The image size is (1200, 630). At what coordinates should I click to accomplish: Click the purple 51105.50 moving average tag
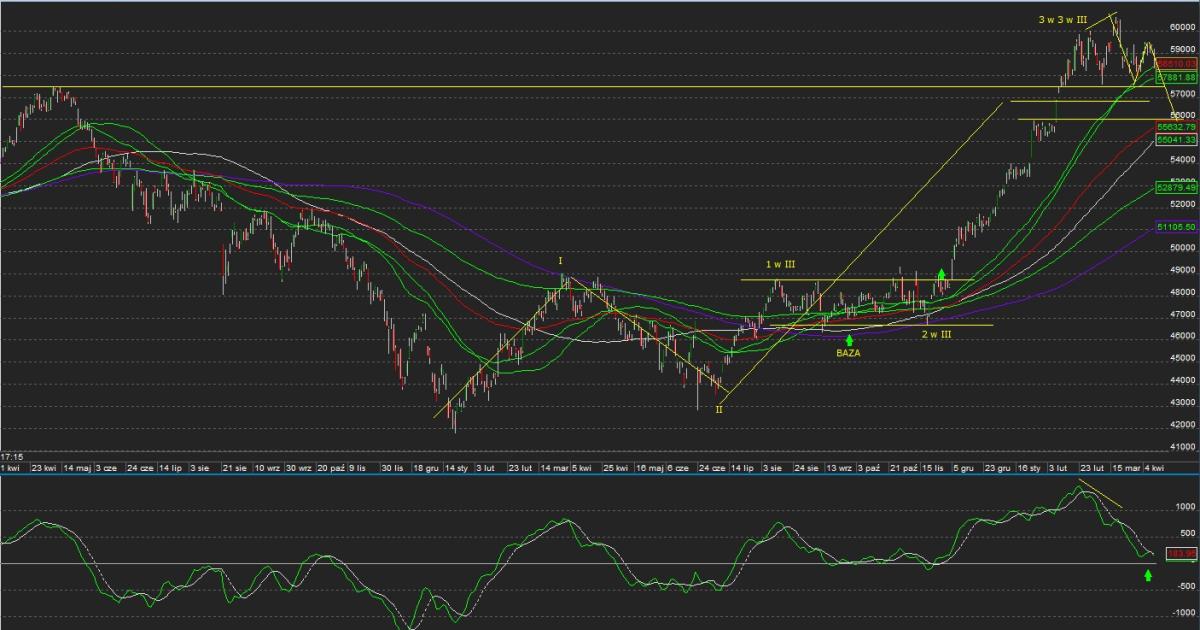click(1176, 227)
